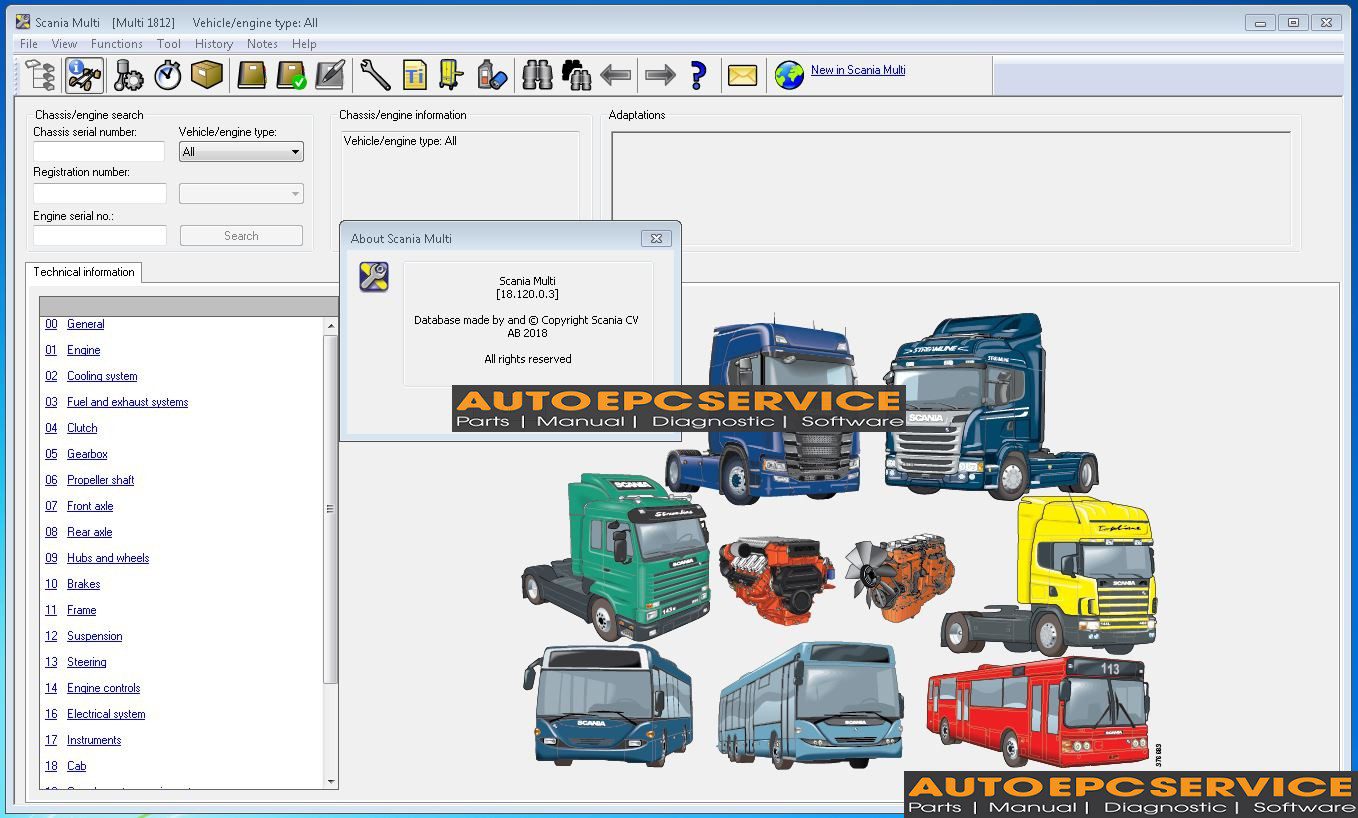Click the group list scroll up arrow

(331, 325)
